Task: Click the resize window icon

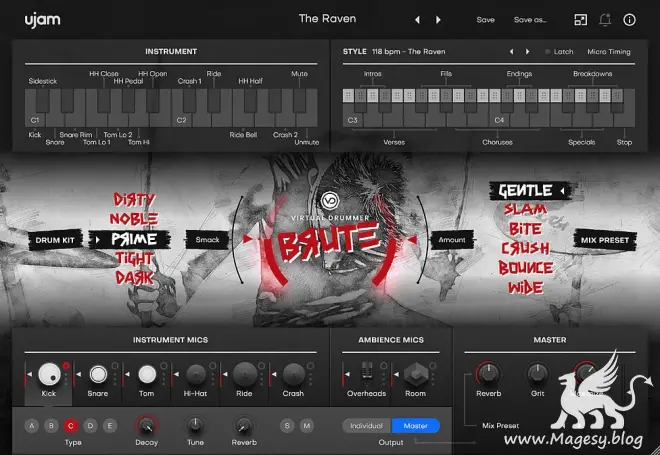Action: [580, 20]
